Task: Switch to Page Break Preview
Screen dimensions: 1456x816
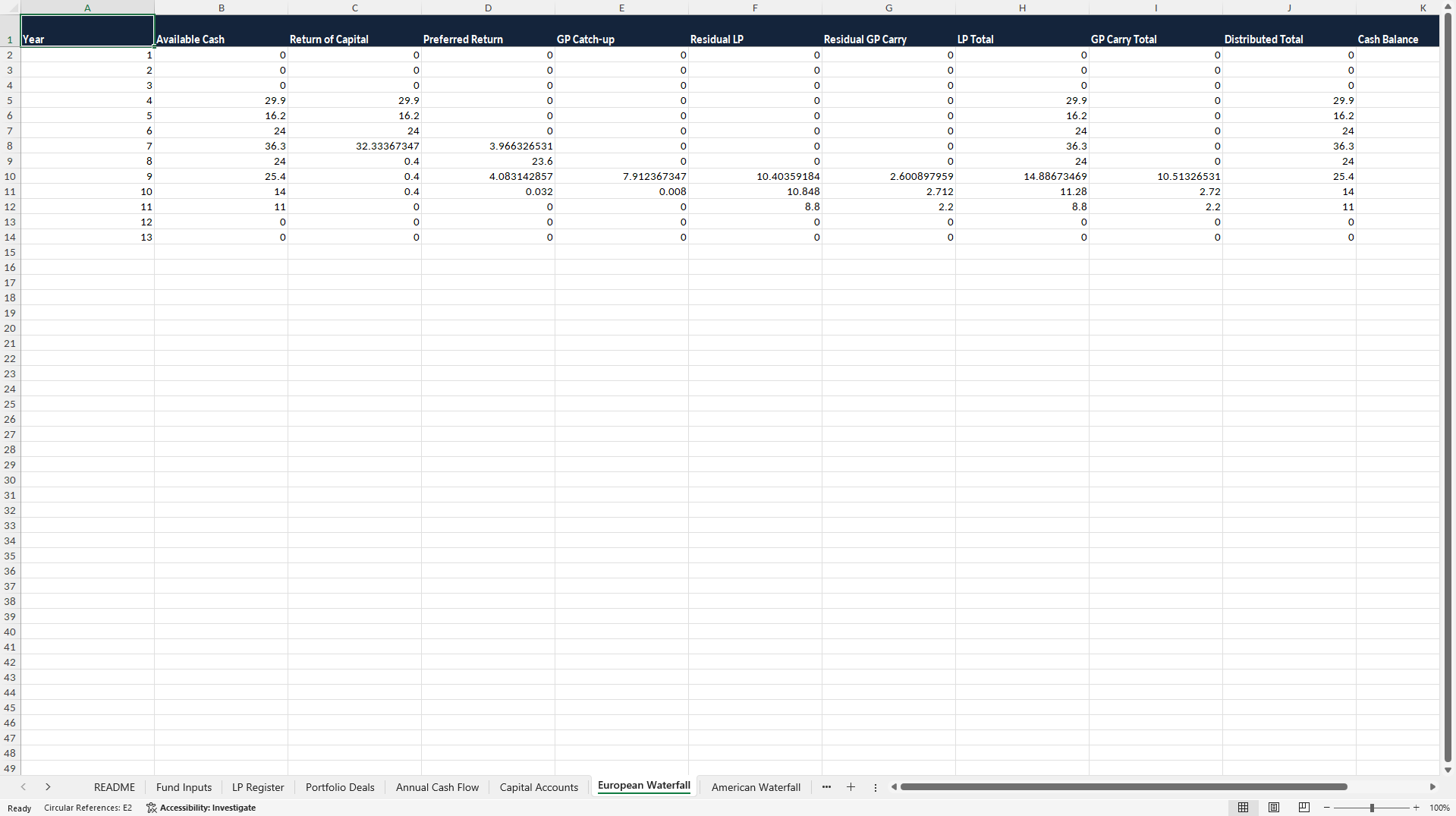Action: pos(1304,808)
